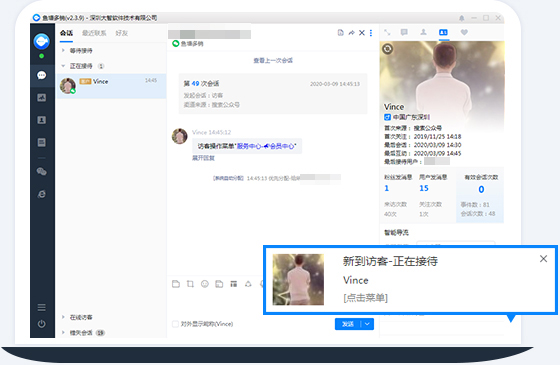End the conversation with the X icon

(362, 33)
